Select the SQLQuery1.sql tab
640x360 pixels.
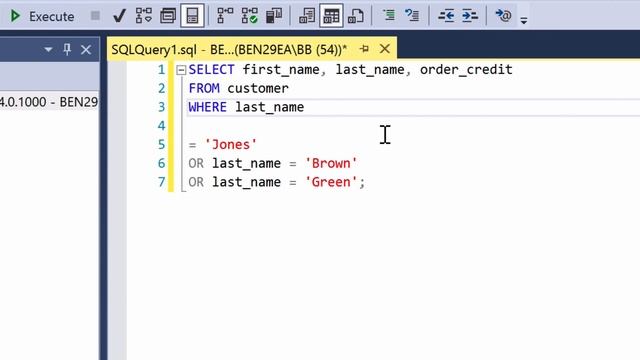pos(229,49)
